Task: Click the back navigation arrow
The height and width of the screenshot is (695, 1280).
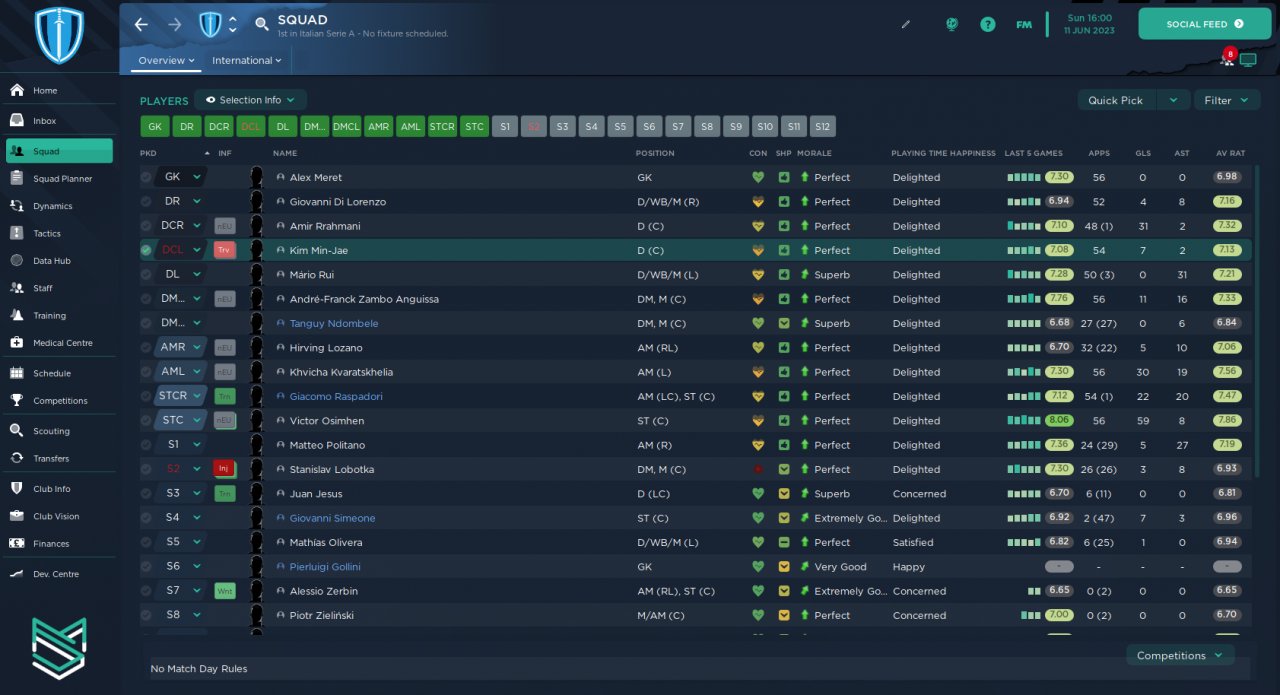Action: [141, 25]
